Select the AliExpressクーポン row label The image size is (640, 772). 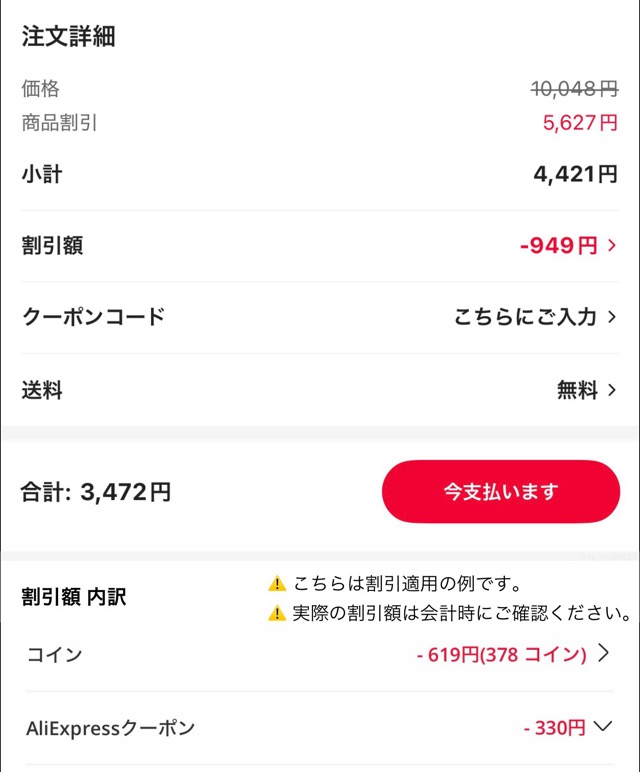[110, 728]
